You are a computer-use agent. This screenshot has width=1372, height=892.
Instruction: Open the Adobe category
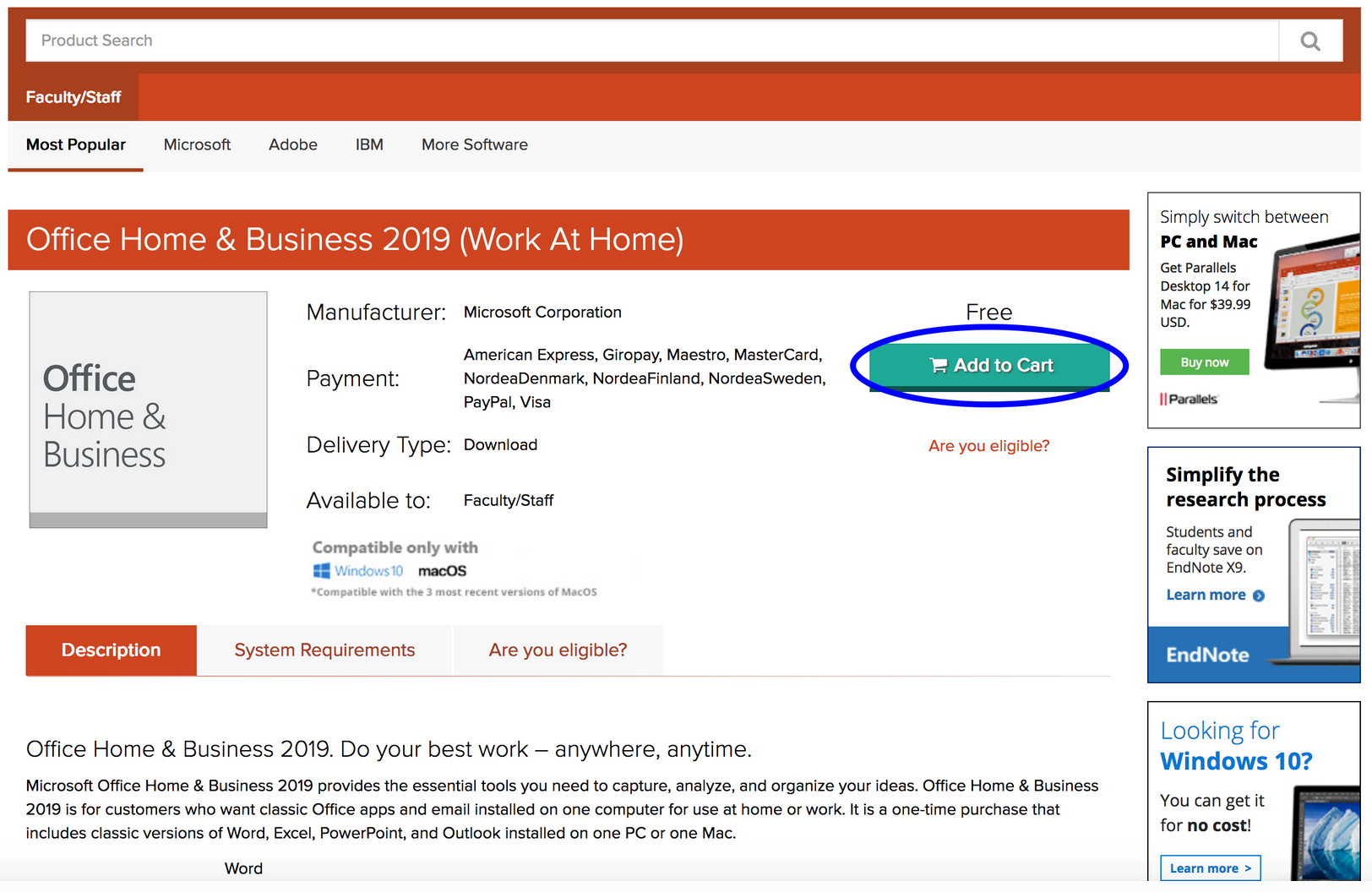(293, 145)
